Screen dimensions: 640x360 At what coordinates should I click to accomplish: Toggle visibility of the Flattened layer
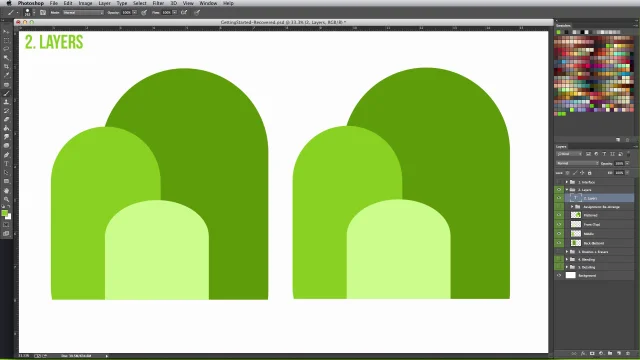click(x=559, y=215)
